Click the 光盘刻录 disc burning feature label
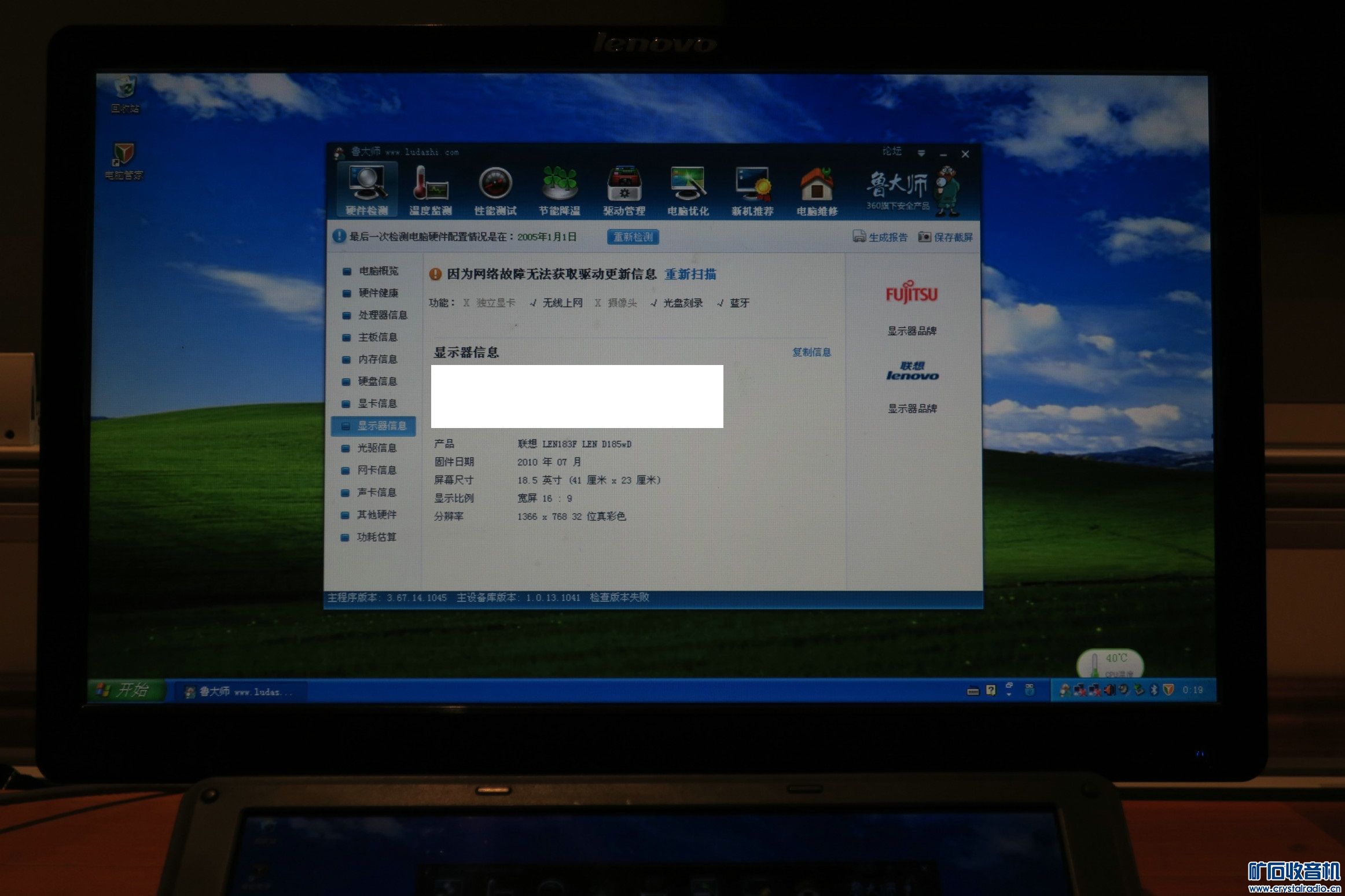 click(x=683, y=303)
